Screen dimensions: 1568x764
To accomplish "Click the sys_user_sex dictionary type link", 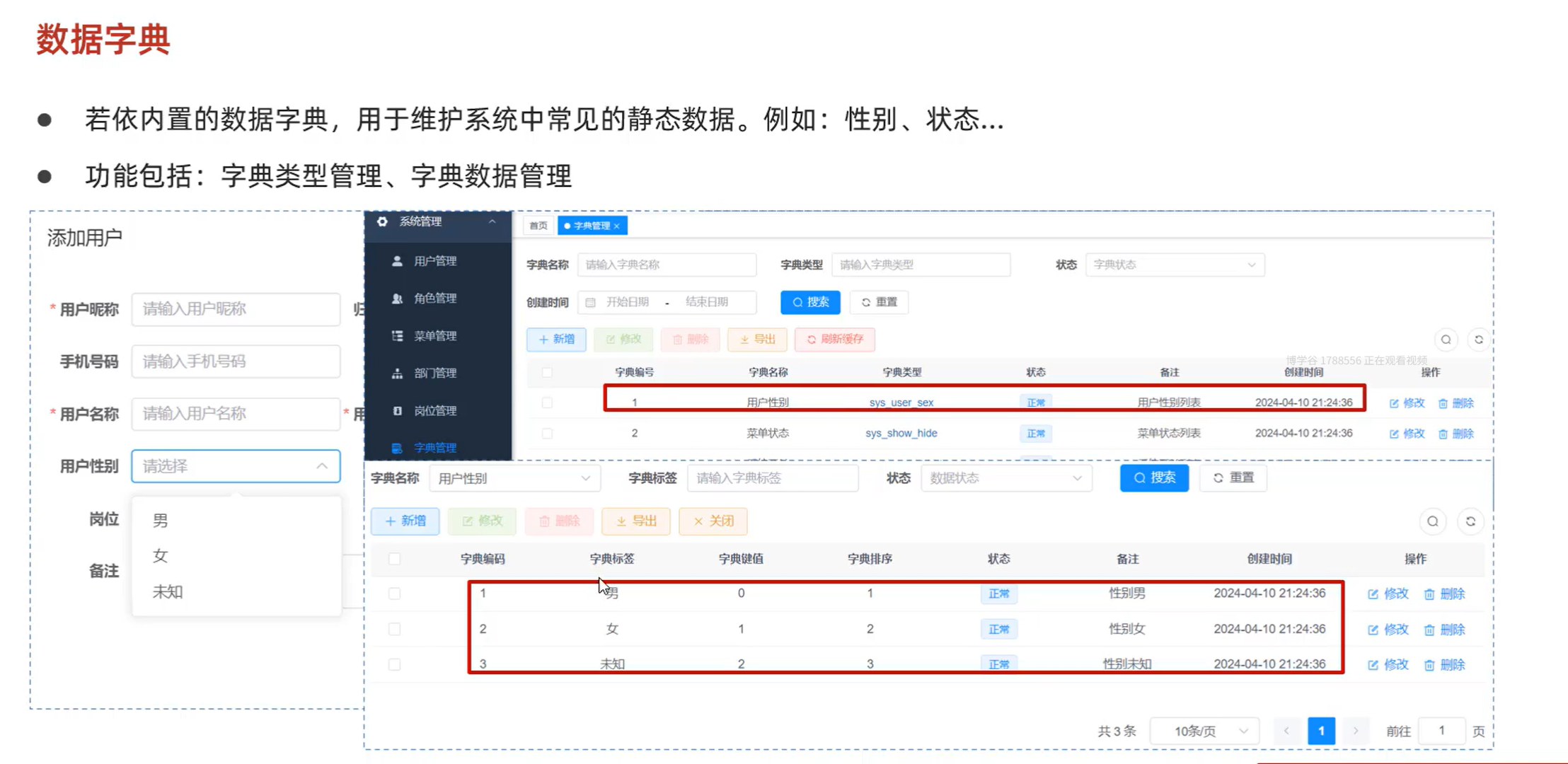I will point(901,403).
